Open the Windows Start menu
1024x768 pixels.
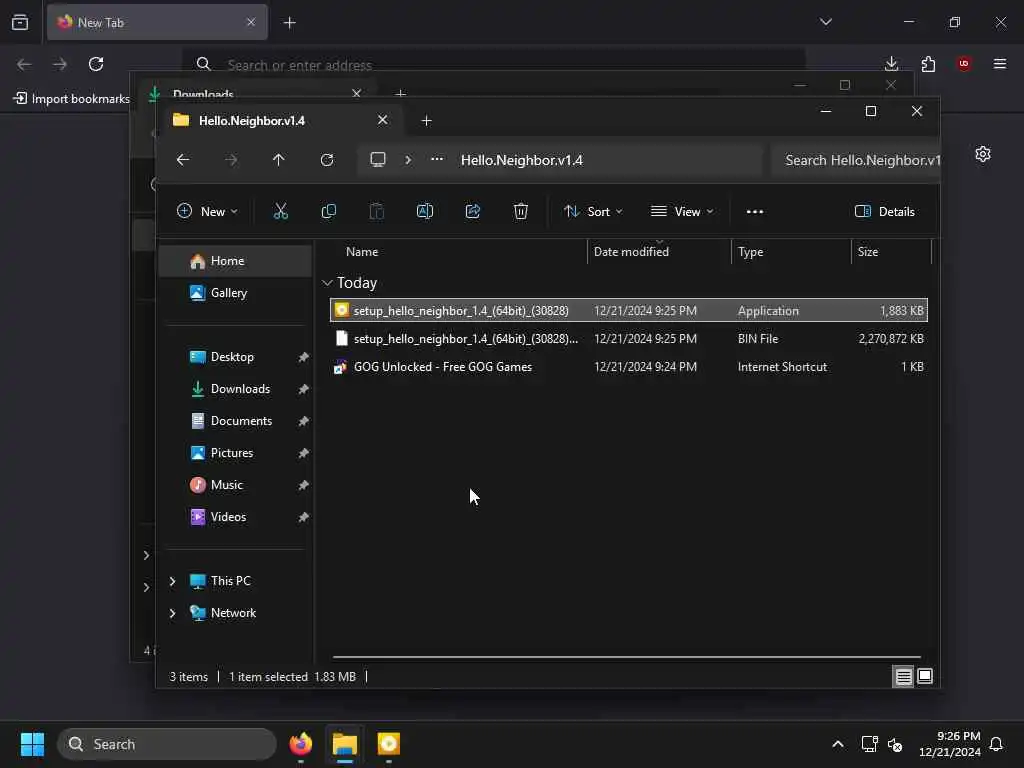pos(32,744)
